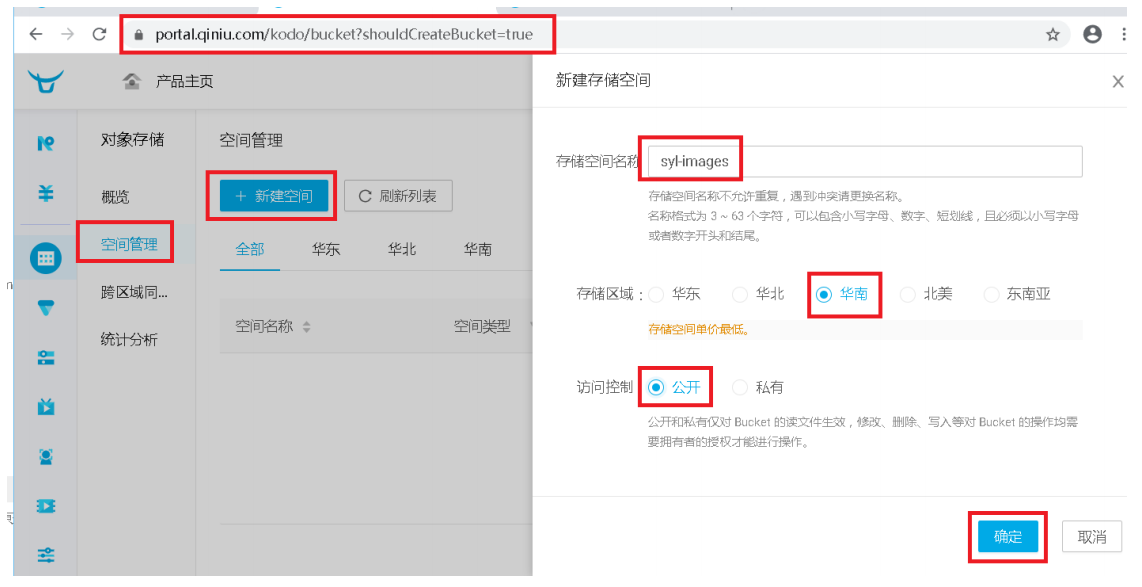Viewport: 1142px width, 587px height.
Task: Select 华北 storage region radio
Action: [x=740, y=294]
